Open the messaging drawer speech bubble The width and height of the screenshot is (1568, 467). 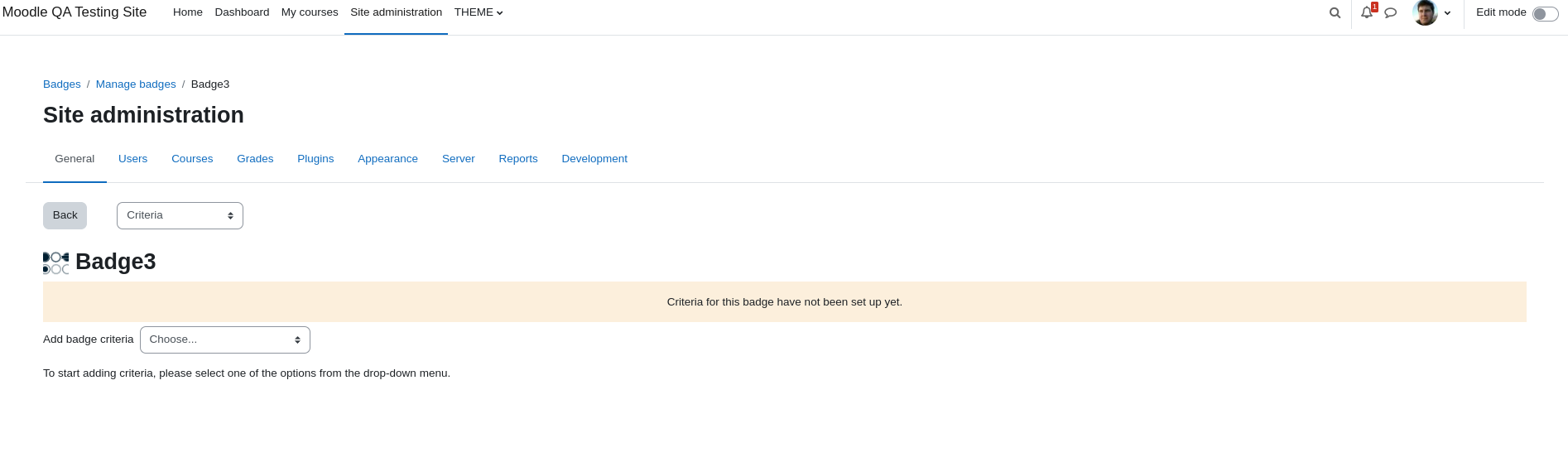pyautogui.click(x=1391, y=12)
